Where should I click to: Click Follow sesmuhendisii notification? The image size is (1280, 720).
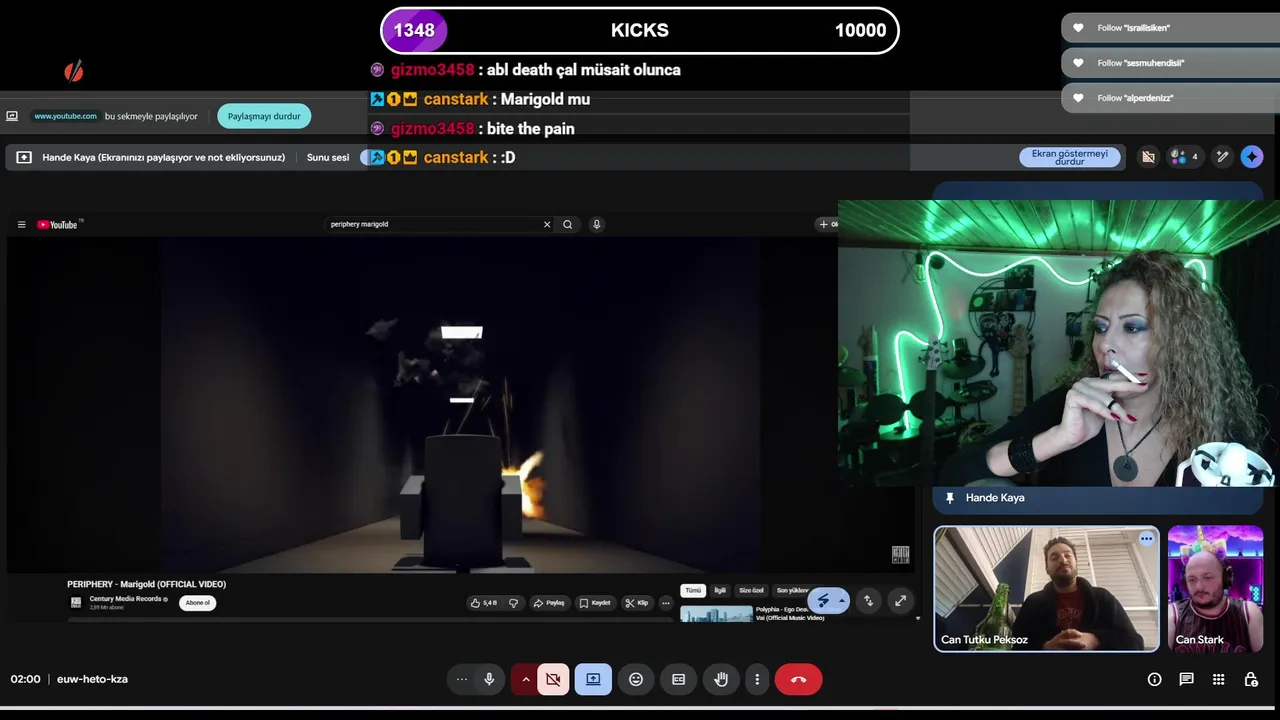(1170, 63)
